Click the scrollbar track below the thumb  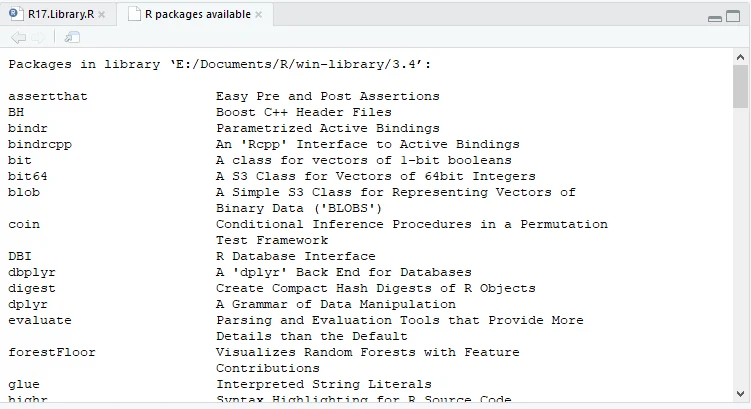coord(741,250)
